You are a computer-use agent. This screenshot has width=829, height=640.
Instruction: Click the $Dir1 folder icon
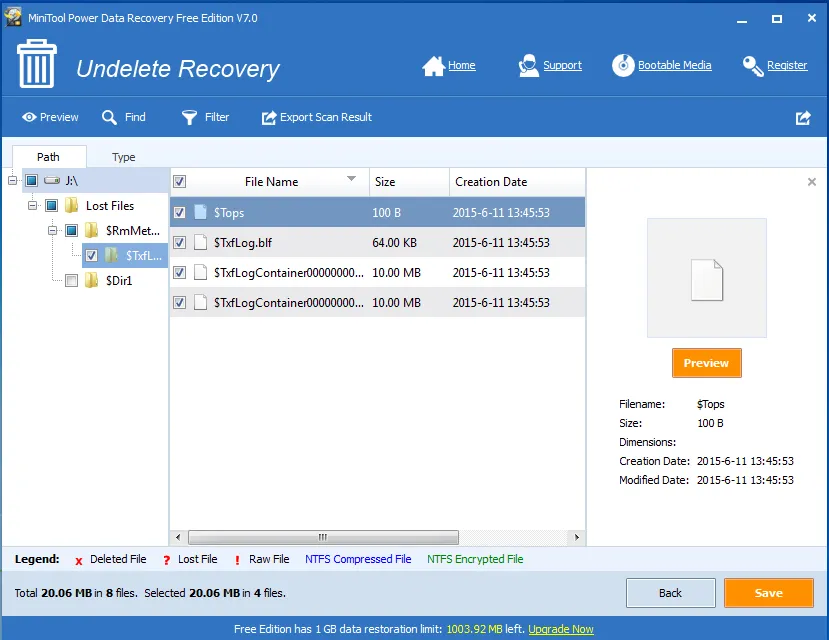[x=91, y=280]
